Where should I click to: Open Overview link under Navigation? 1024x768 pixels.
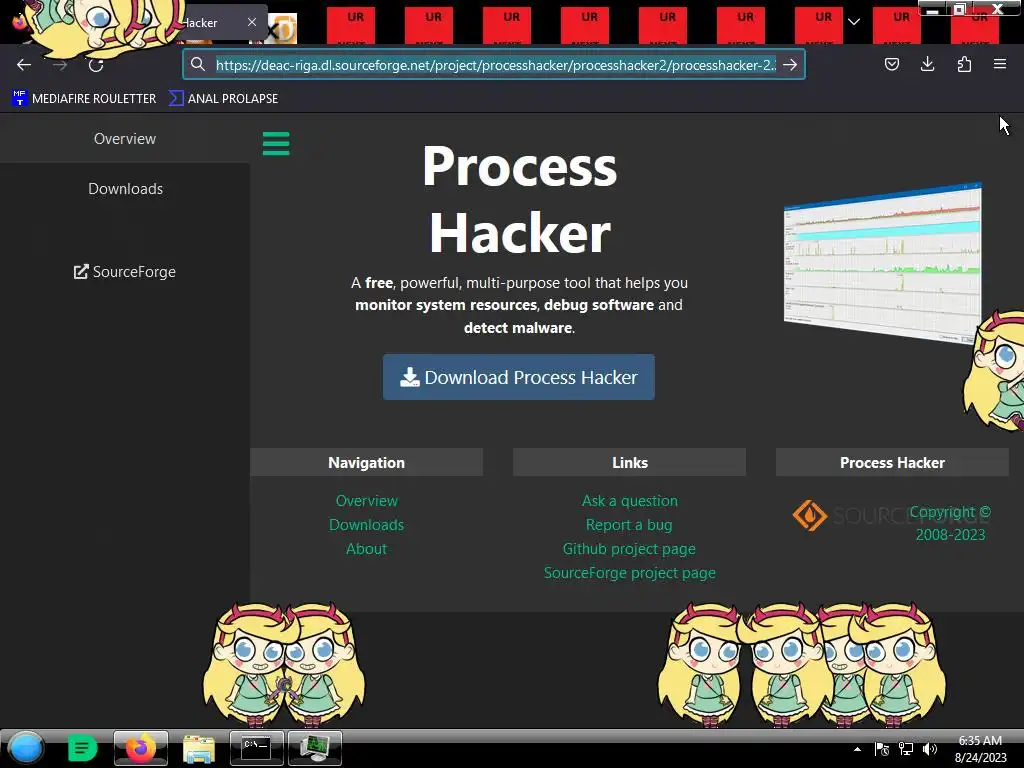coord(366,501)
